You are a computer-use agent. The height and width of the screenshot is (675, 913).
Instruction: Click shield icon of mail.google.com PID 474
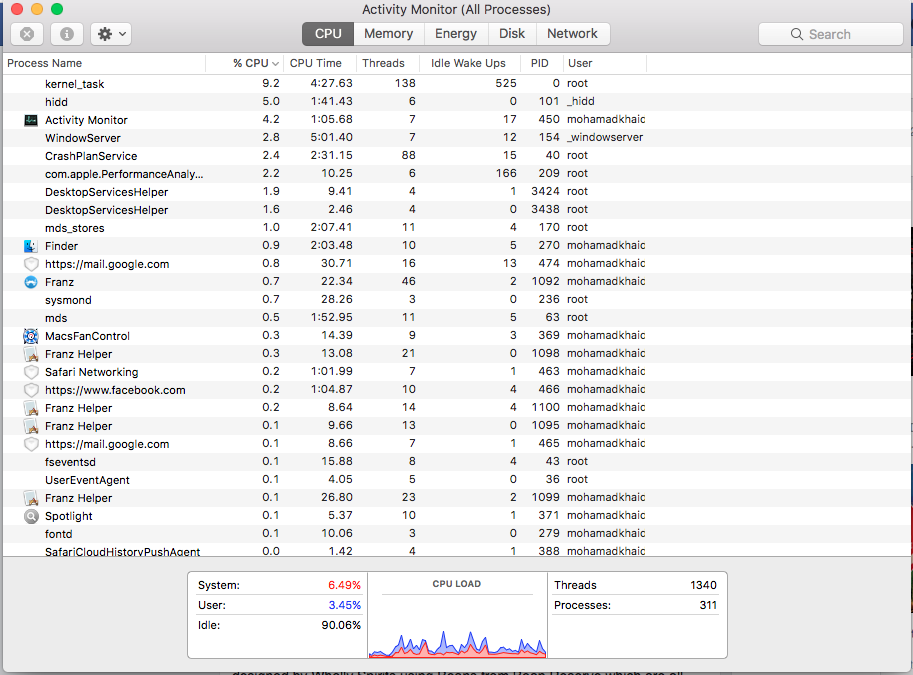(31, 264)
